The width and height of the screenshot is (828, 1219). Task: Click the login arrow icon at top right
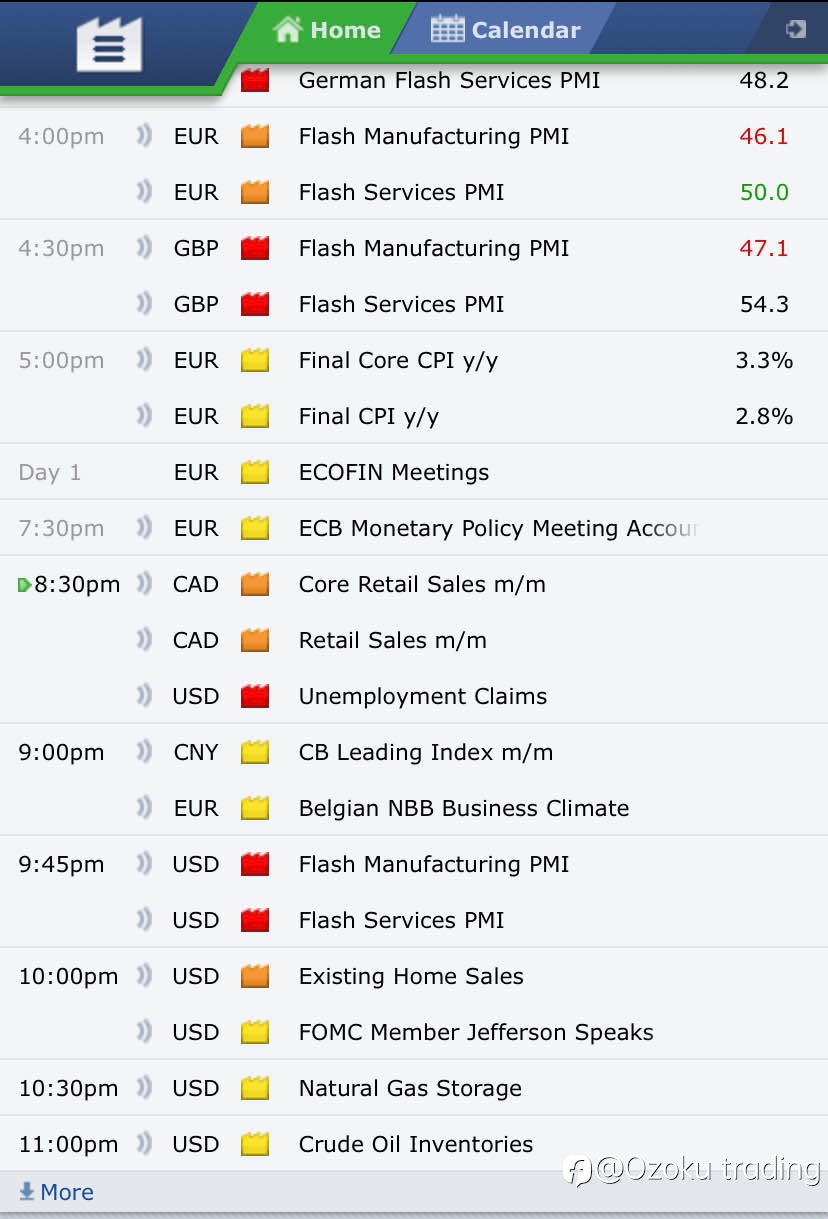796,29
